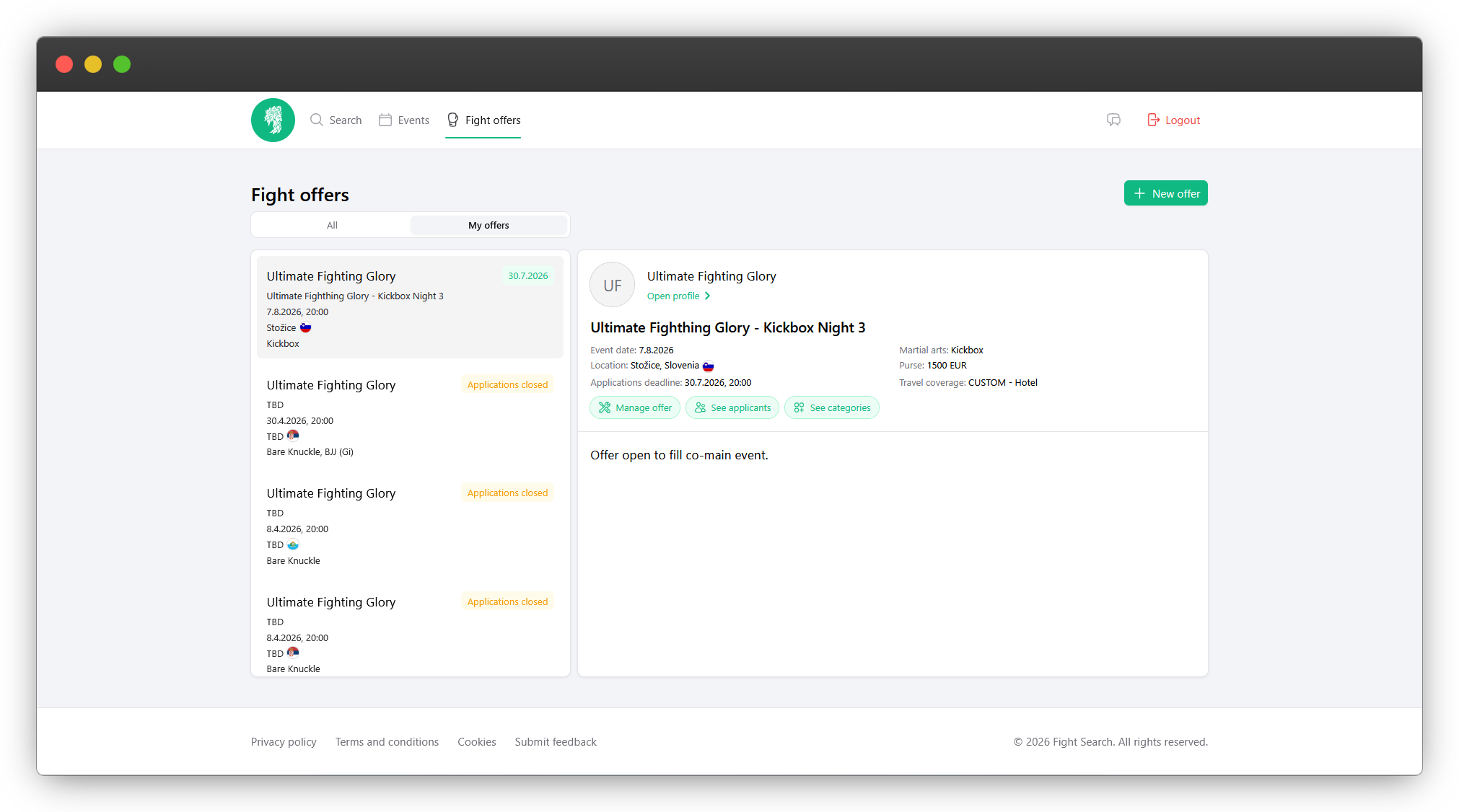Click the 30.7.2026 deadline badge

pos(528,275)
